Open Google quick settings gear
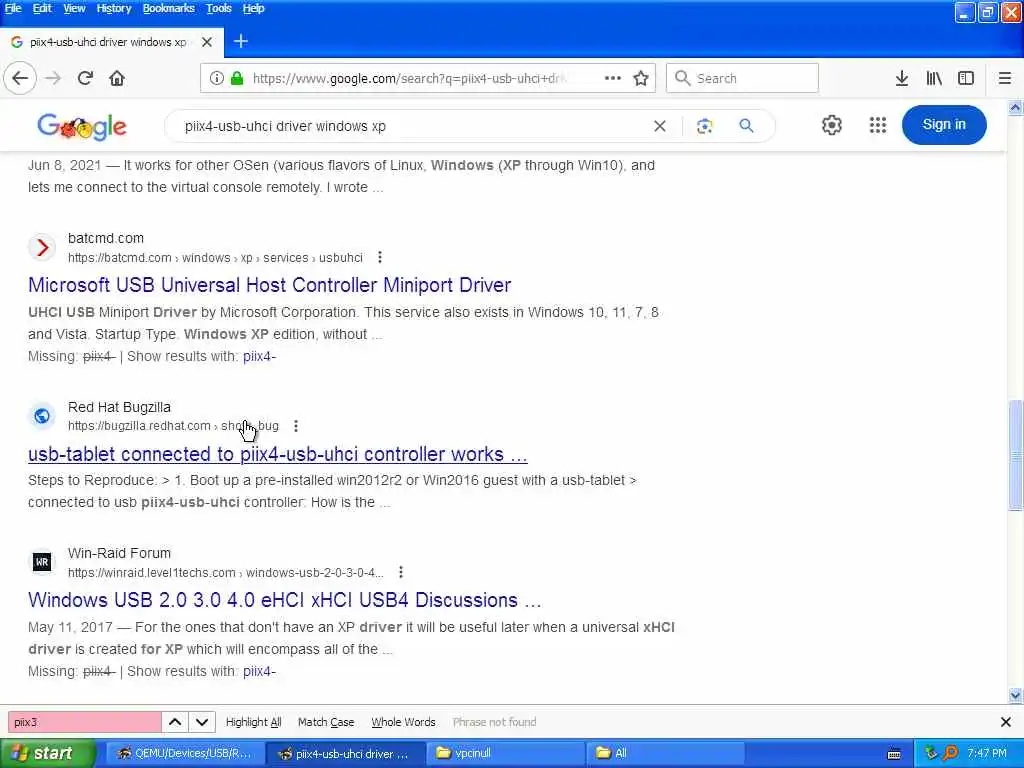Image resolution: width=1024 pixels, height=768 pixels. (x=831, y=125)
